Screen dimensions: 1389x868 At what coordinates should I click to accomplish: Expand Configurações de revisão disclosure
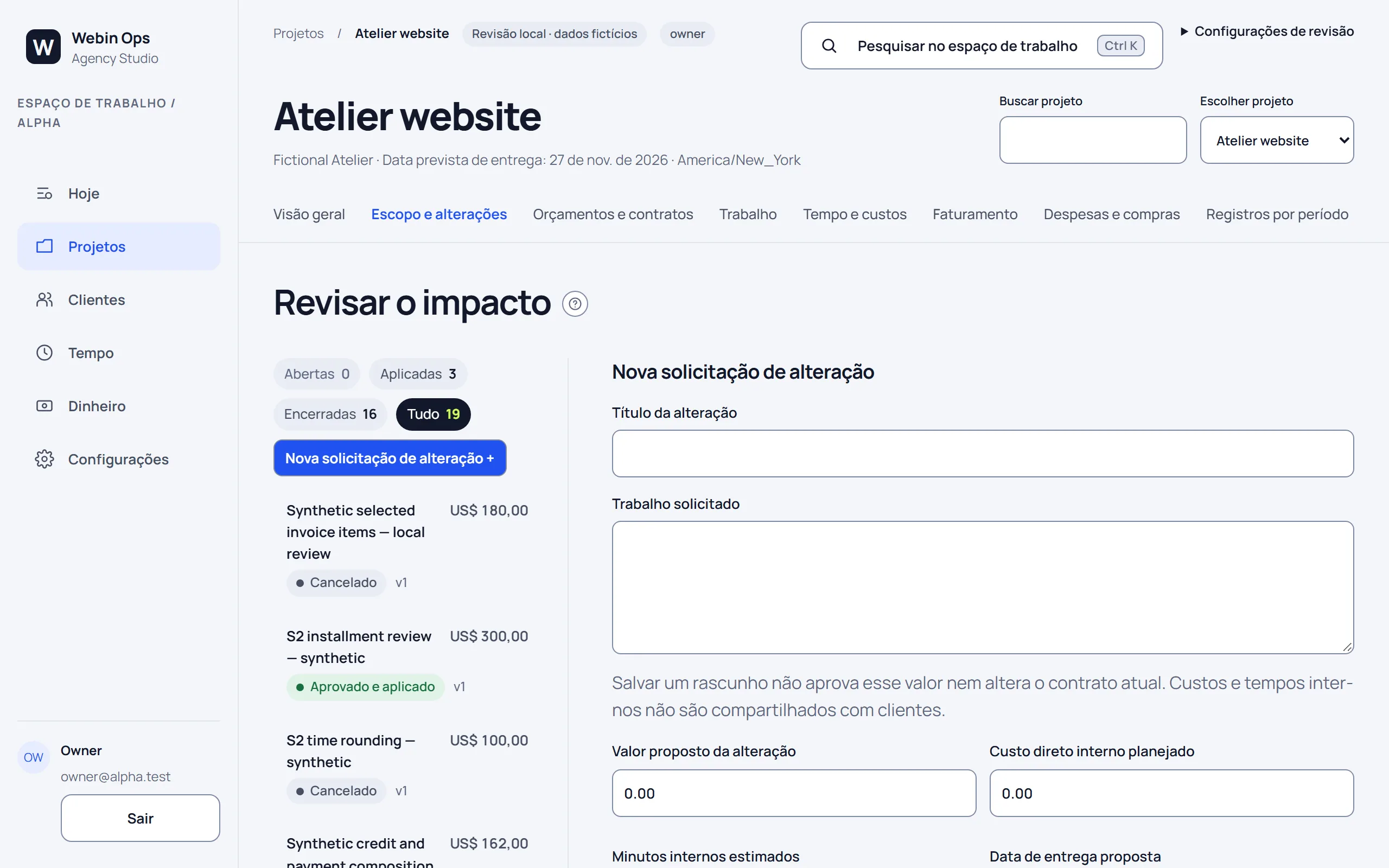point(1267,31)
